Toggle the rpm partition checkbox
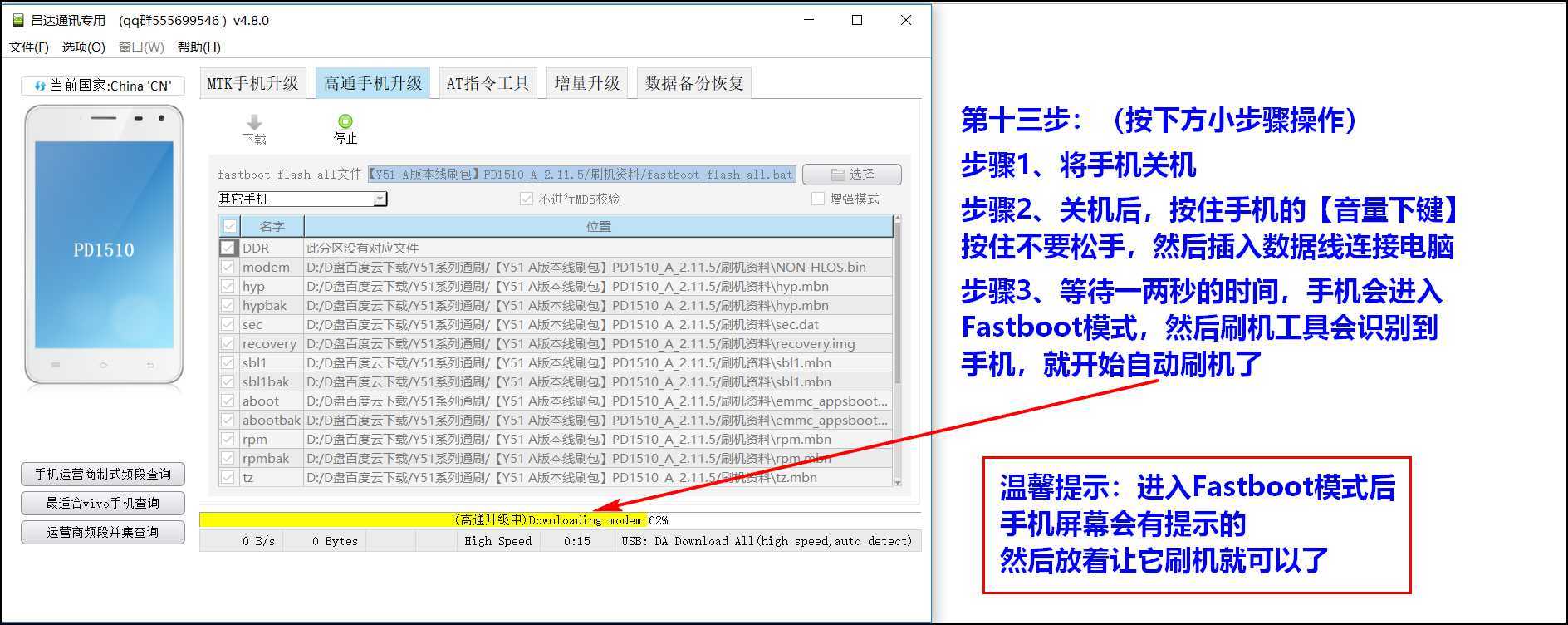 [228, 439]
